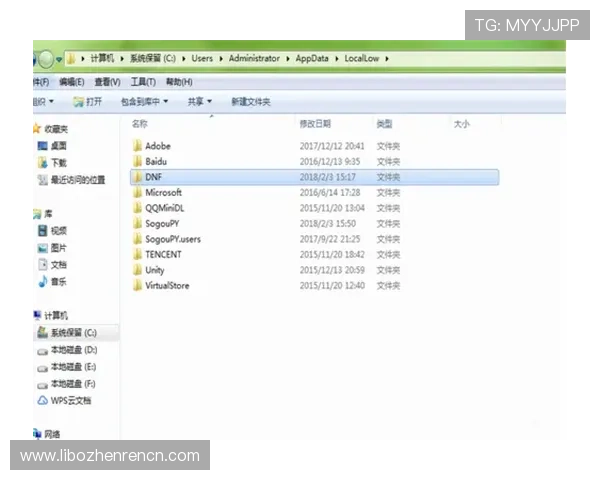The height and width of the screenshot is (480, 600).
Task: Open the 文档 library
Action: coord(52,264)
